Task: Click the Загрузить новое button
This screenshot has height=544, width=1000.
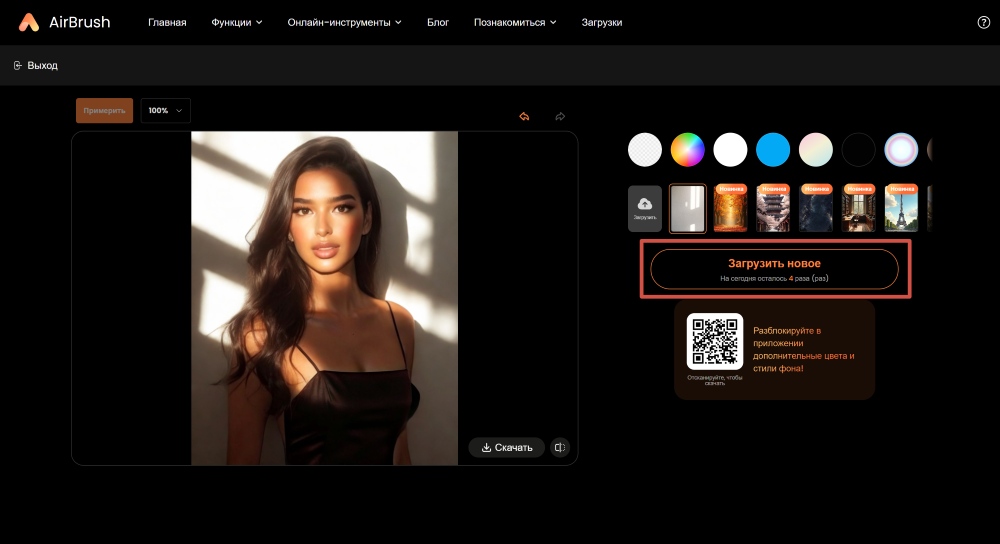Action: 774,269
